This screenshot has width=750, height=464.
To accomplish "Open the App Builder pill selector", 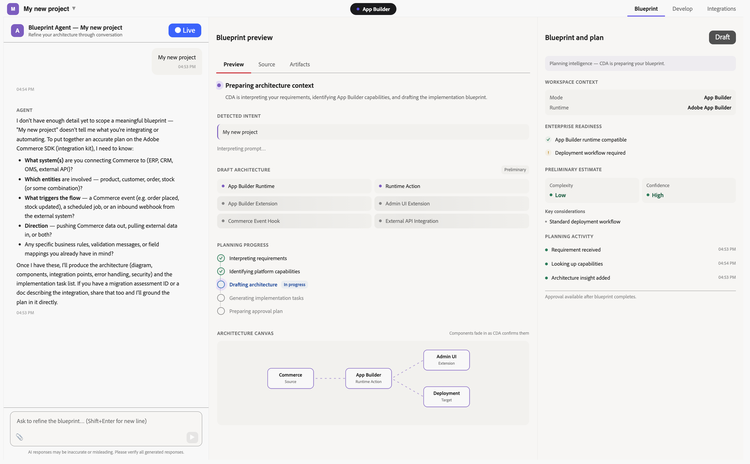I will pos(373,9).
